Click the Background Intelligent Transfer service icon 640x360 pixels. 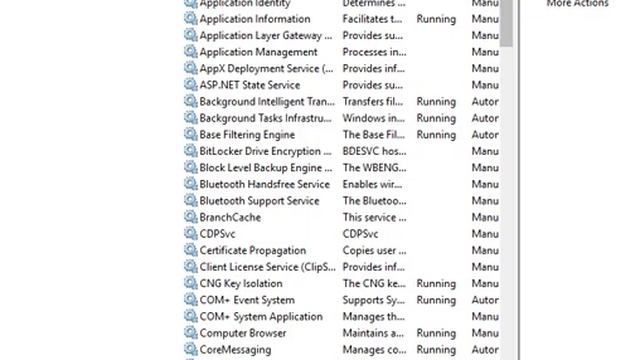click(x=191, y=101)
